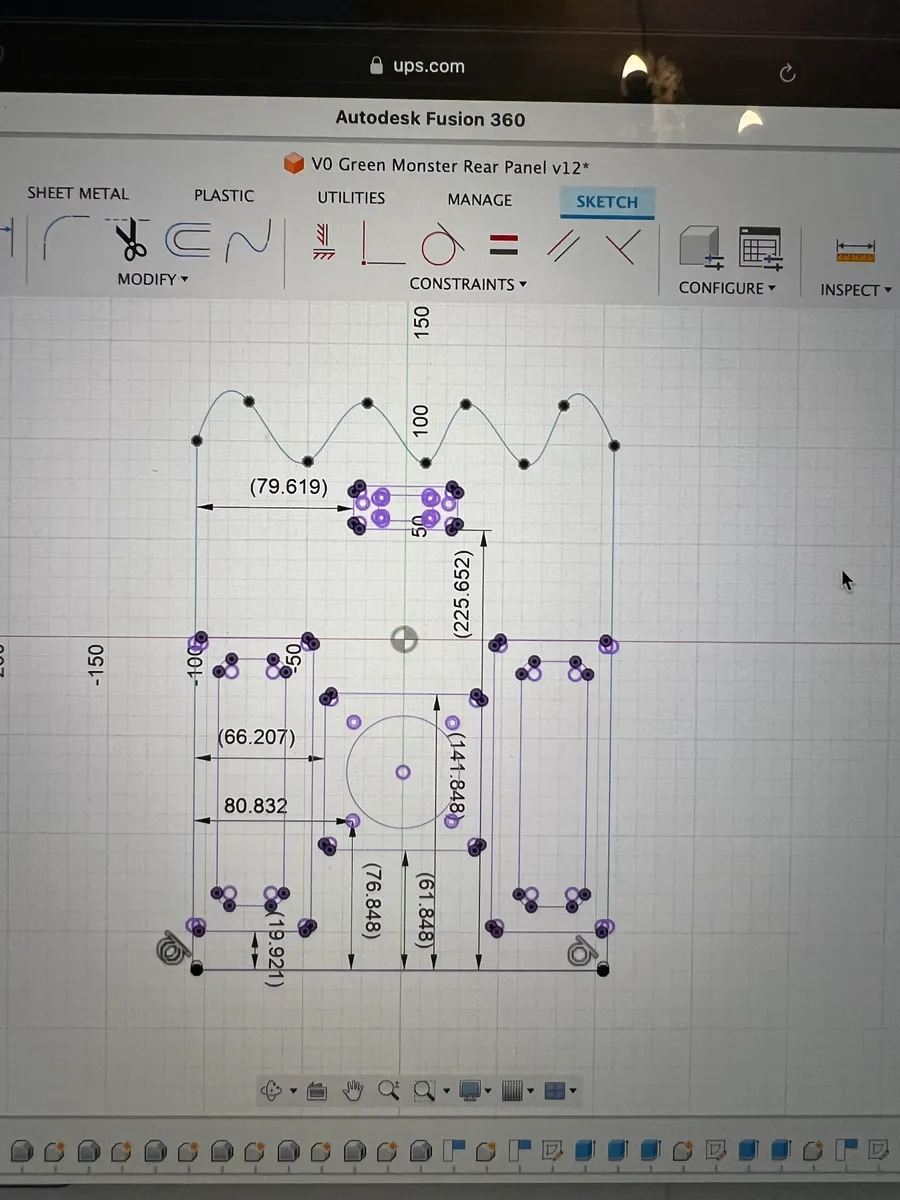The width and height of the screenshot is (900, 1200).
Task: Expand the INSPECT dropdown
Action: tap(855, 290)
